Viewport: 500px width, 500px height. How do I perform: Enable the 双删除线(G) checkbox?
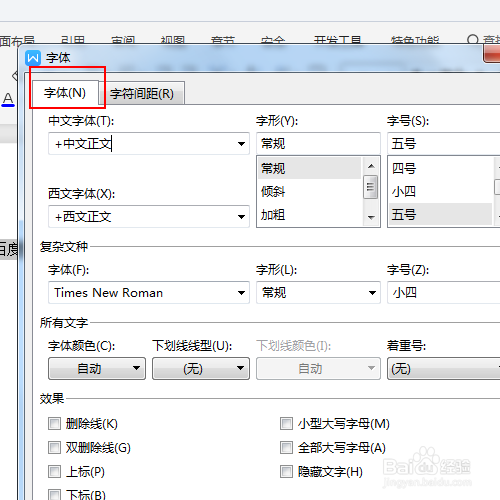(54, 447)
